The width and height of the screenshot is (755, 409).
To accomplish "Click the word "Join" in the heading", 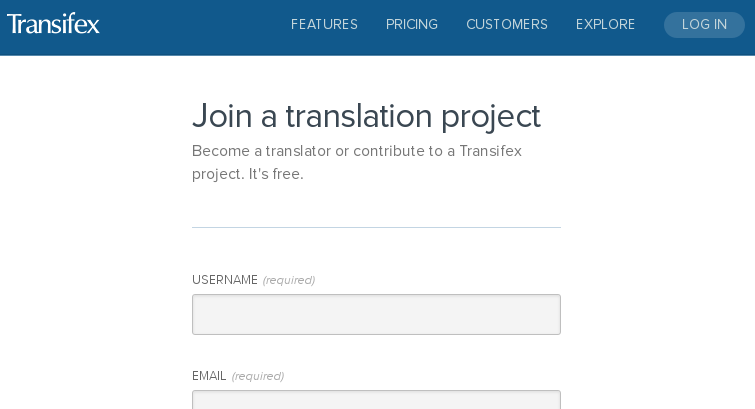I will point(222,116).
